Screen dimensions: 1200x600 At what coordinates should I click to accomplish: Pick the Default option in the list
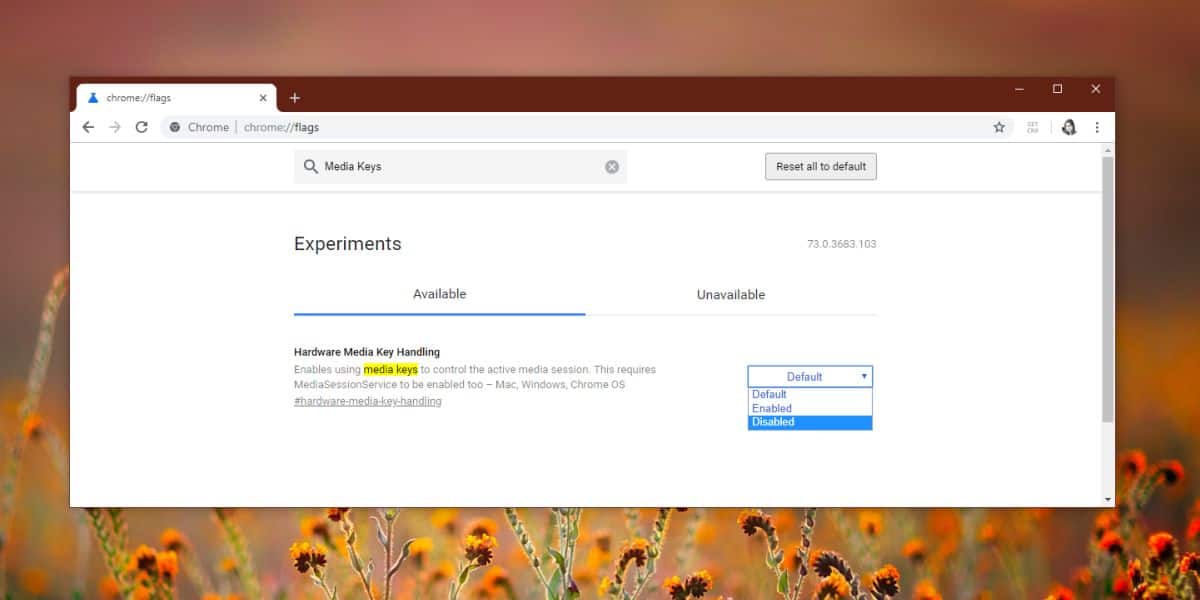tap(810, 394)
